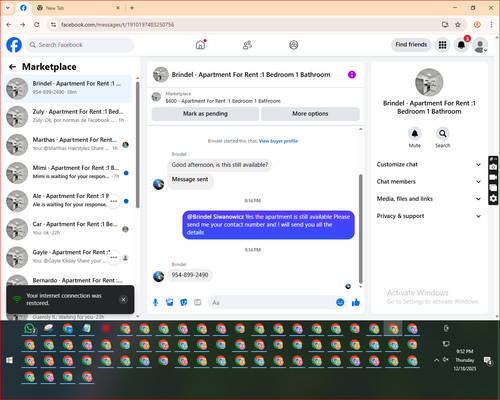Click Find friends button
The height and width of the screenshot is (400, 500).
coord(411,45)
